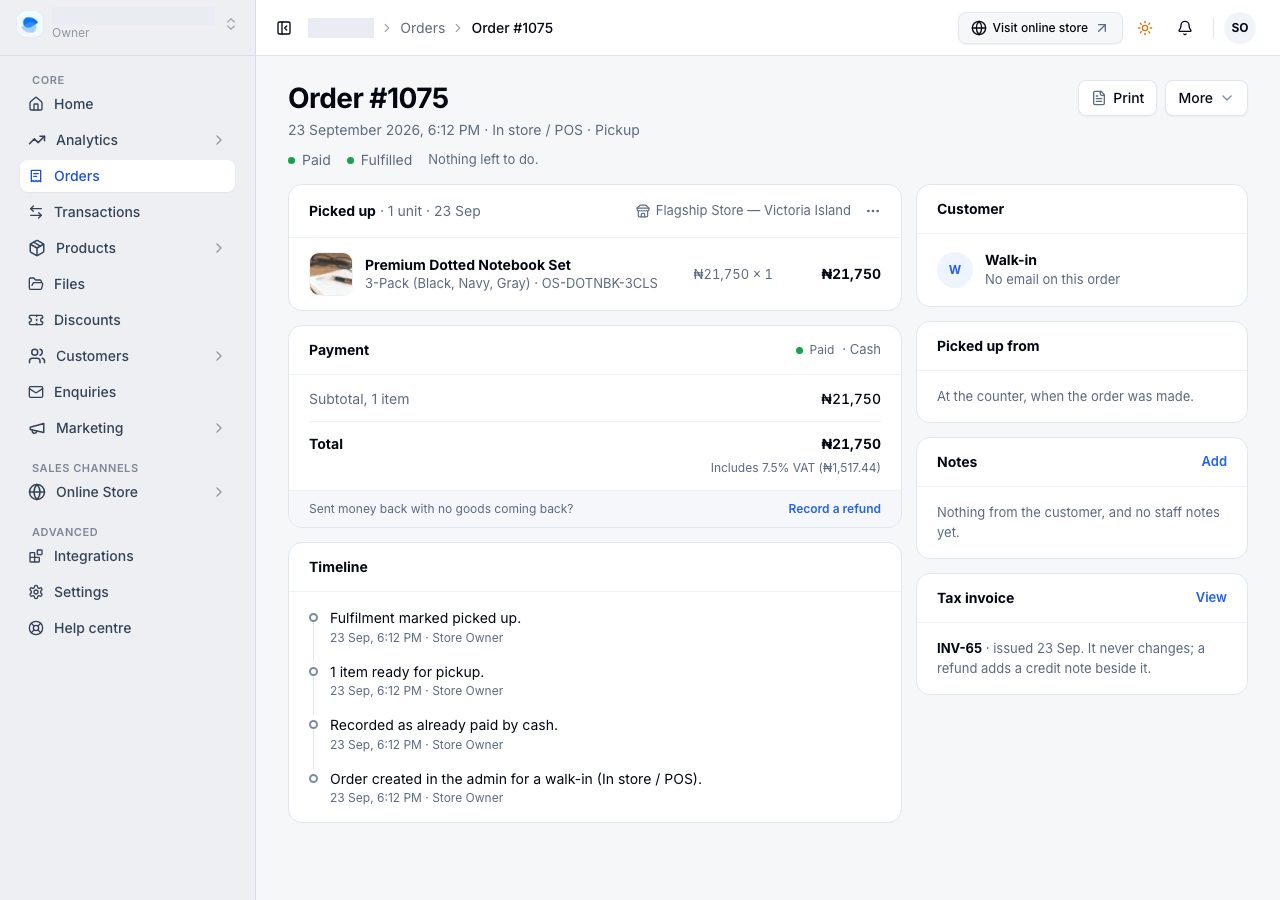The image size is (1280, 900).
Task: Click the Home house icon
Action: [x=36, y=104]
